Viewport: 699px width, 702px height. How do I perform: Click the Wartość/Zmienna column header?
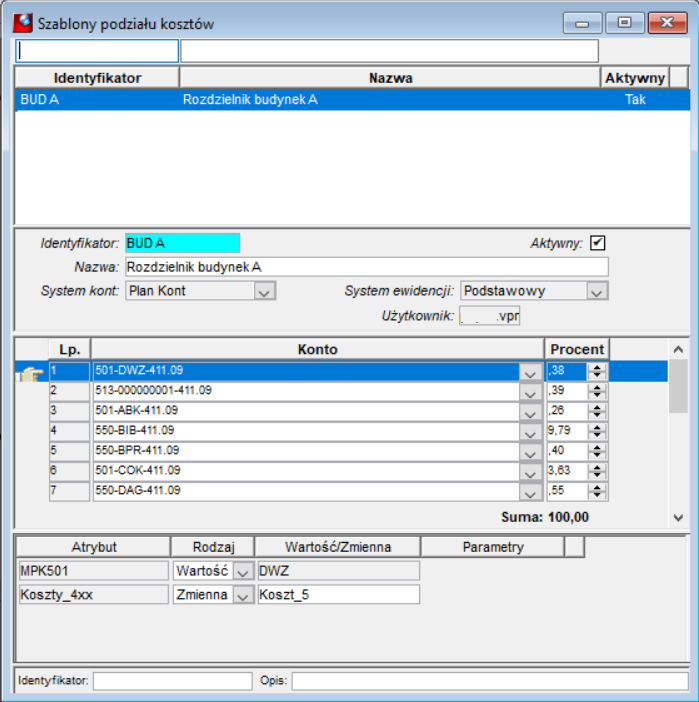[338, 547]
